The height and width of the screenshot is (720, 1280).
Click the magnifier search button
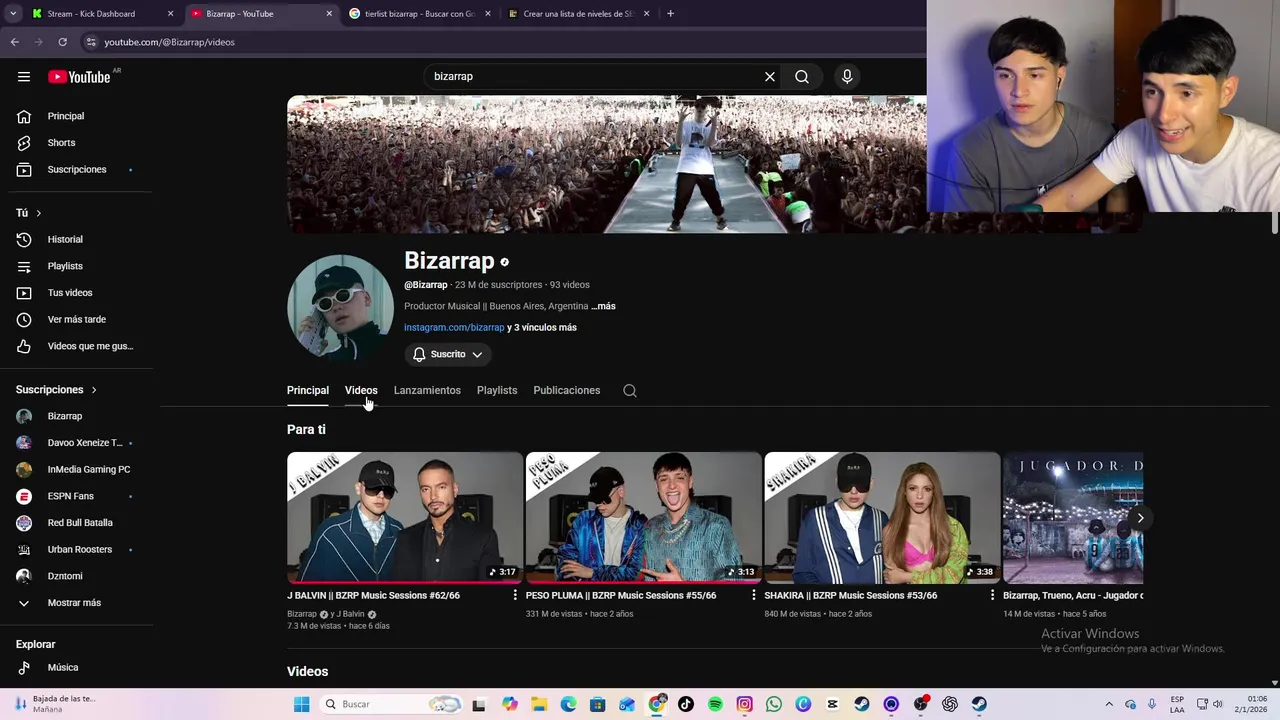coord(802,77)
